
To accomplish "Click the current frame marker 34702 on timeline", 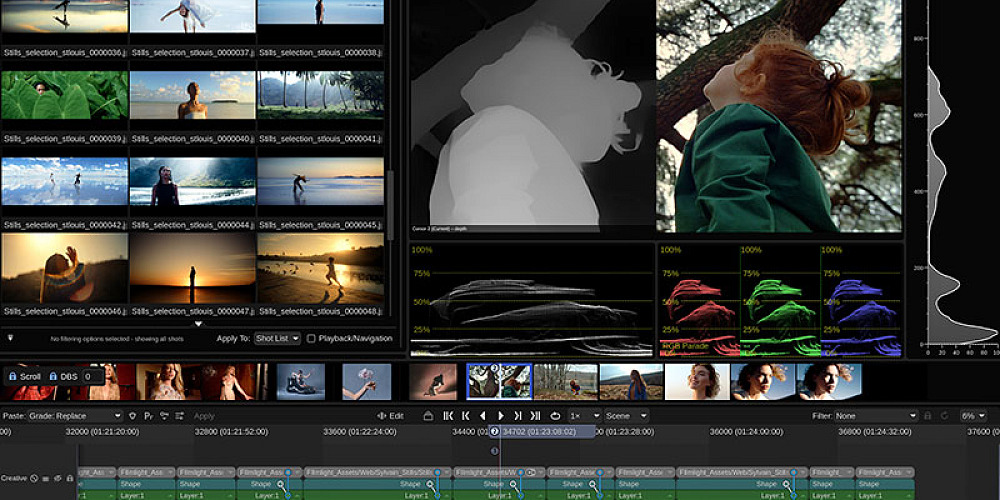I will tap(542, 432).
